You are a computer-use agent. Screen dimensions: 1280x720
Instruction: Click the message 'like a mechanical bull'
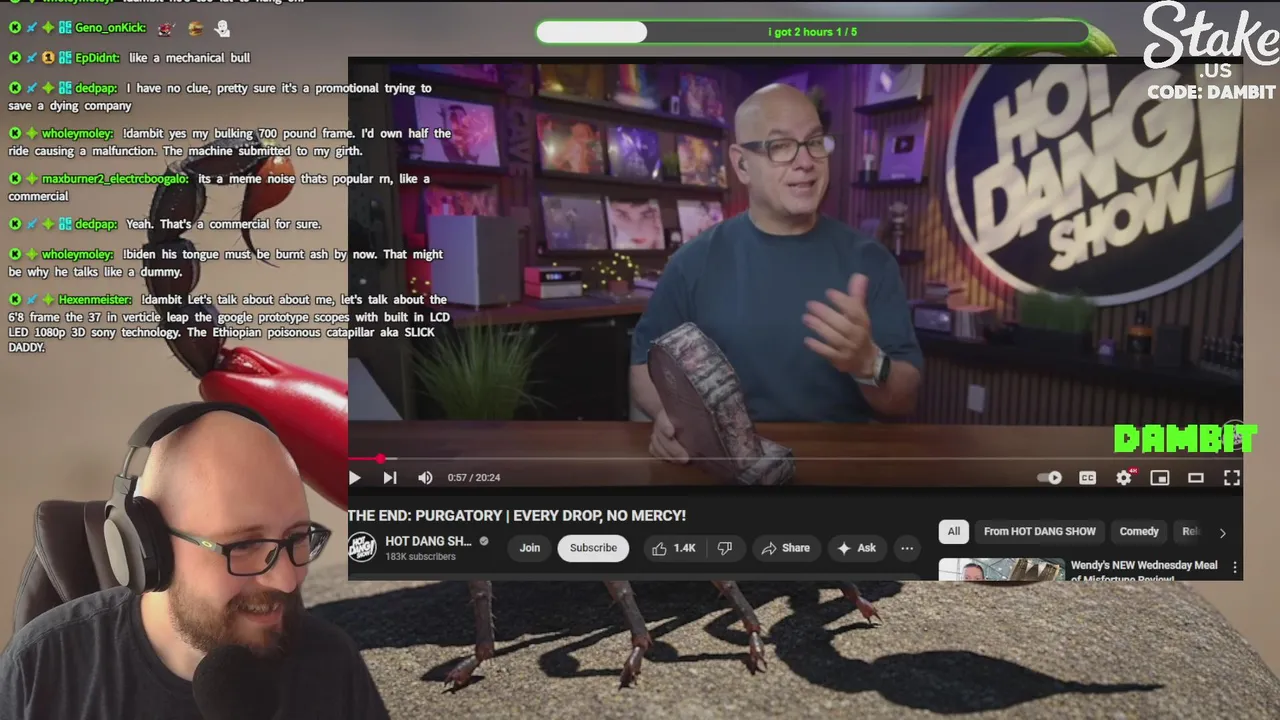[x=189, y=58]
